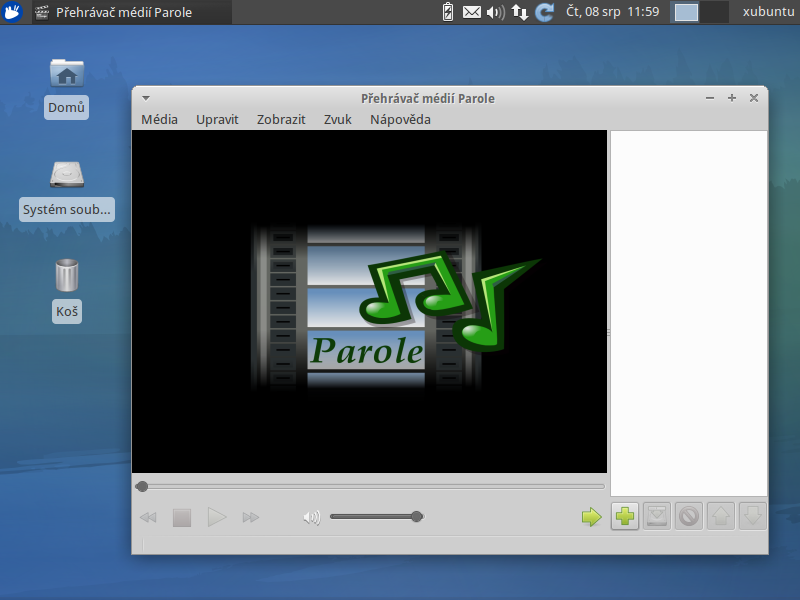Open the Nápověda menu

tap(399, 118)
